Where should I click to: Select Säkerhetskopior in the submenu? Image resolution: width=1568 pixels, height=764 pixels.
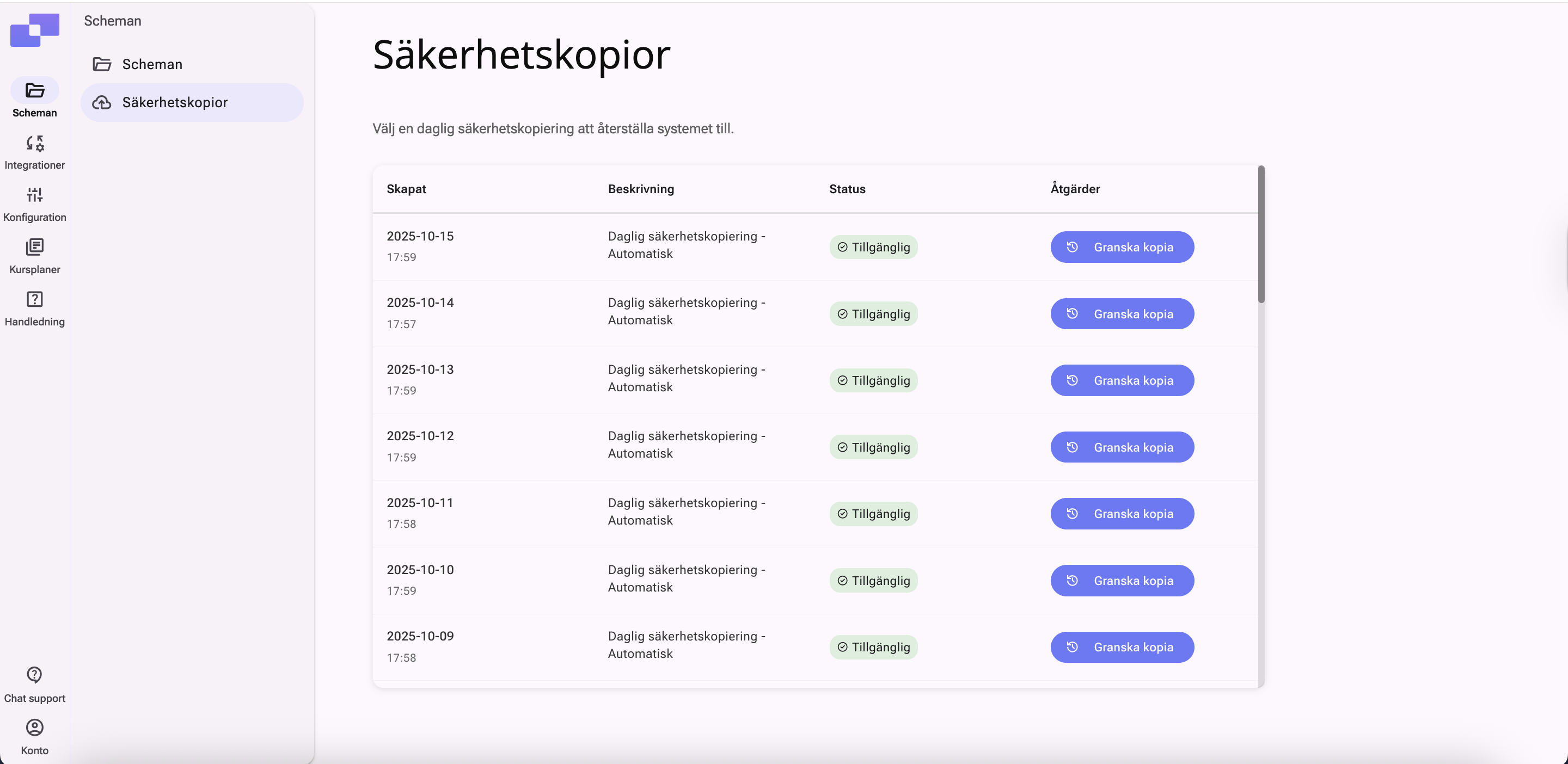(175, 102)
